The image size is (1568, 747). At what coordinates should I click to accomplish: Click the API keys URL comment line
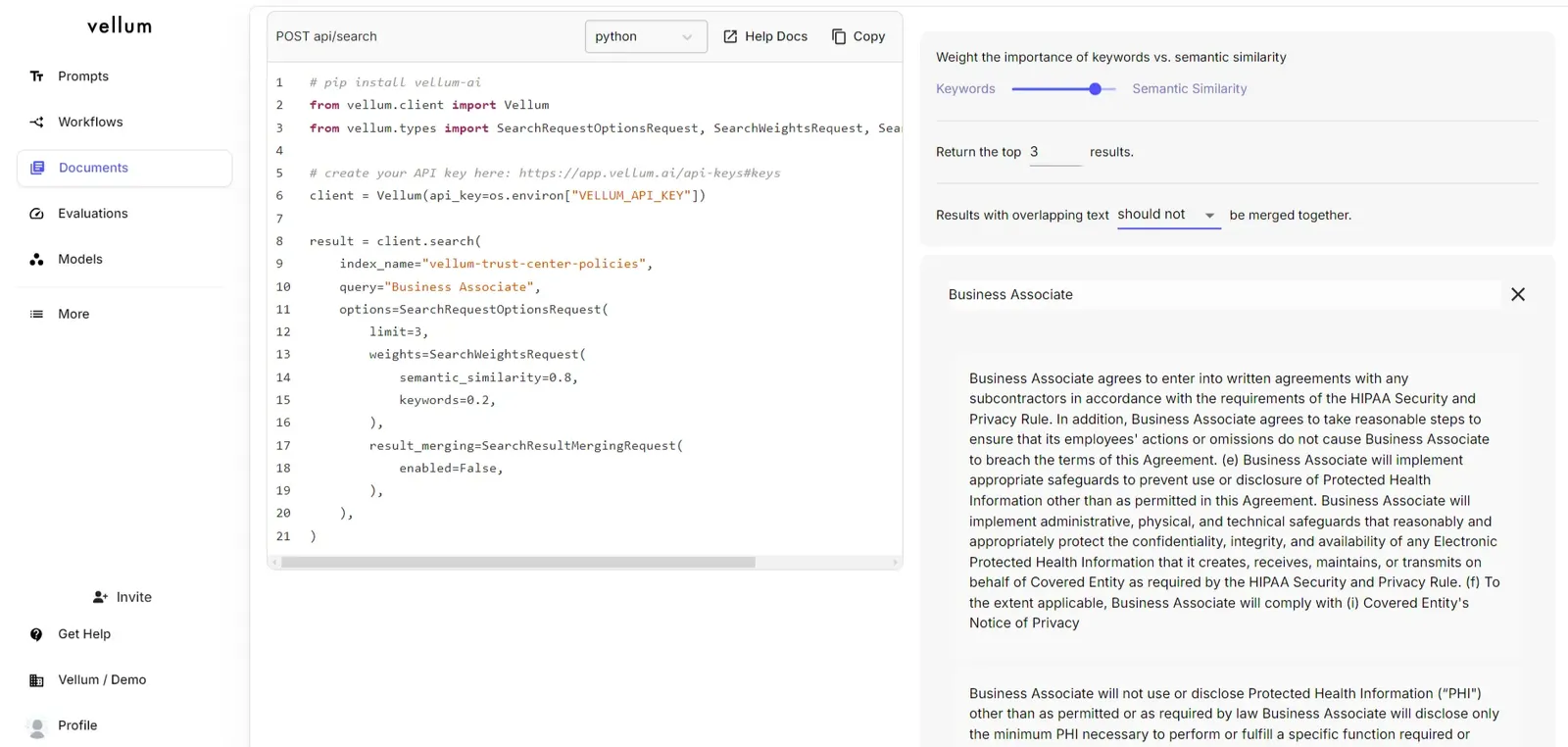545,174
